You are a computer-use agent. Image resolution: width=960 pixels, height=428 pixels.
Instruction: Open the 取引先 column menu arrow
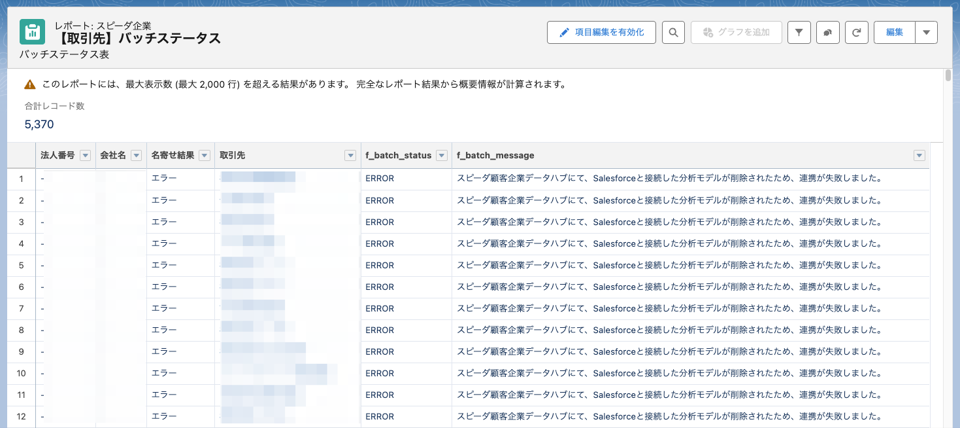[350, 156]
